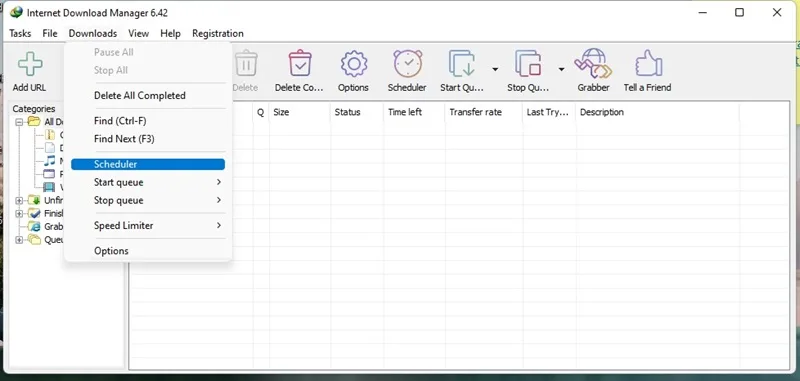Expand the Queues tree node
800x381 pixels.
(x=19, y=240)
